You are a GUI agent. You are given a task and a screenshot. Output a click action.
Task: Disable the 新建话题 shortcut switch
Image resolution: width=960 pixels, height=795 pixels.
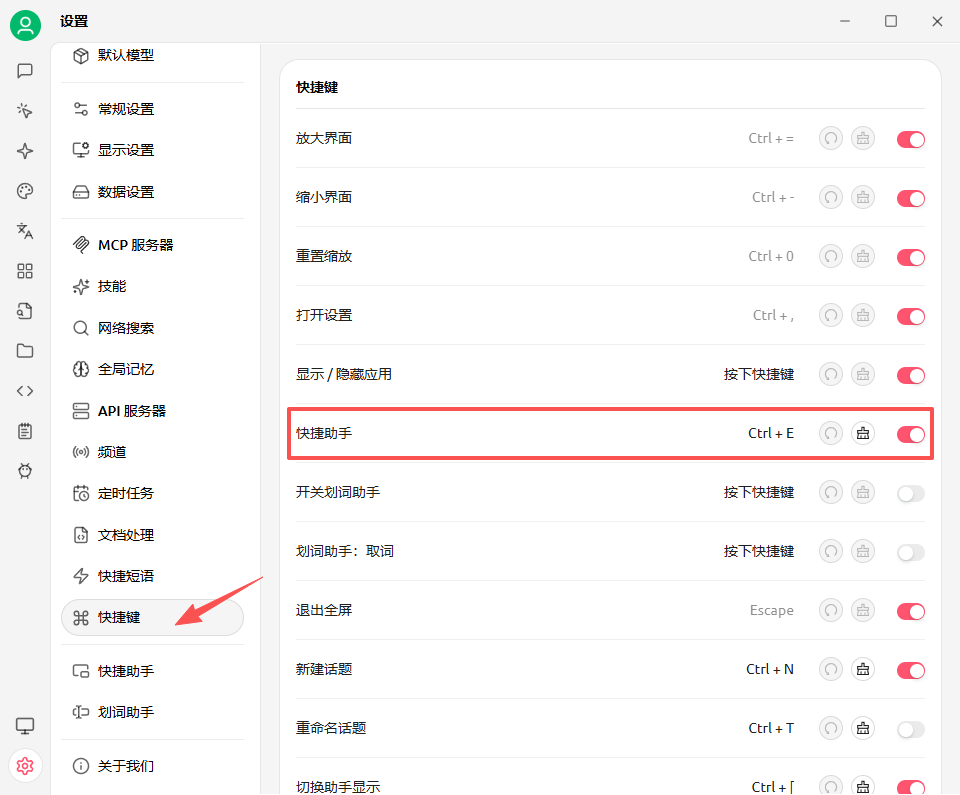(910, 671)
